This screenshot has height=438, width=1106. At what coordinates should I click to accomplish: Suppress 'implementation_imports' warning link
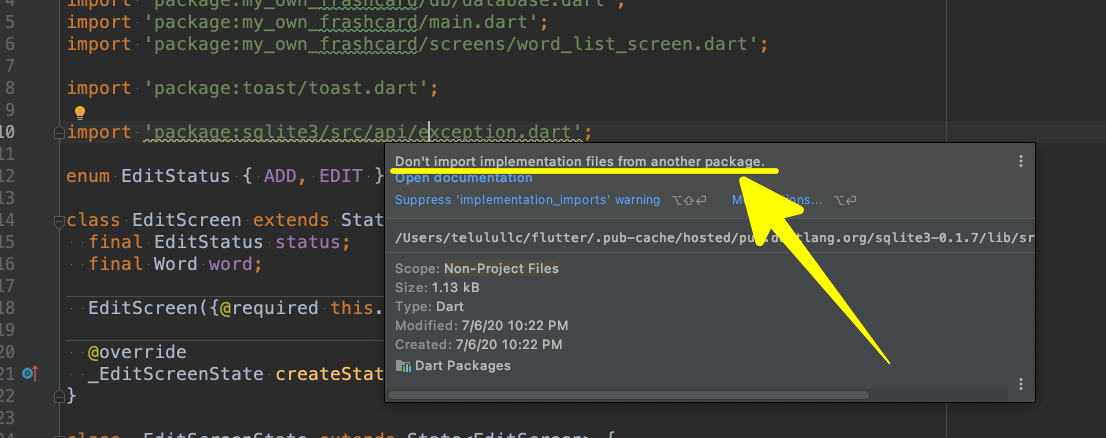pos(528,200)
